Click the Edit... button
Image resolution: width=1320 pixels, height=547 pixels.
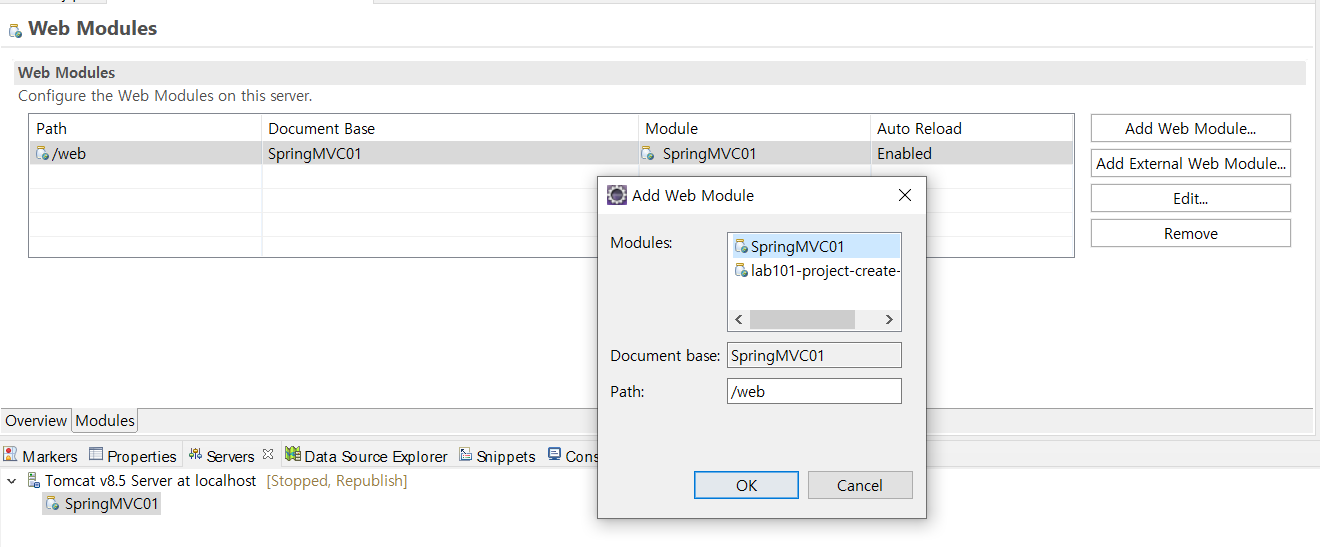(1190, 198)
